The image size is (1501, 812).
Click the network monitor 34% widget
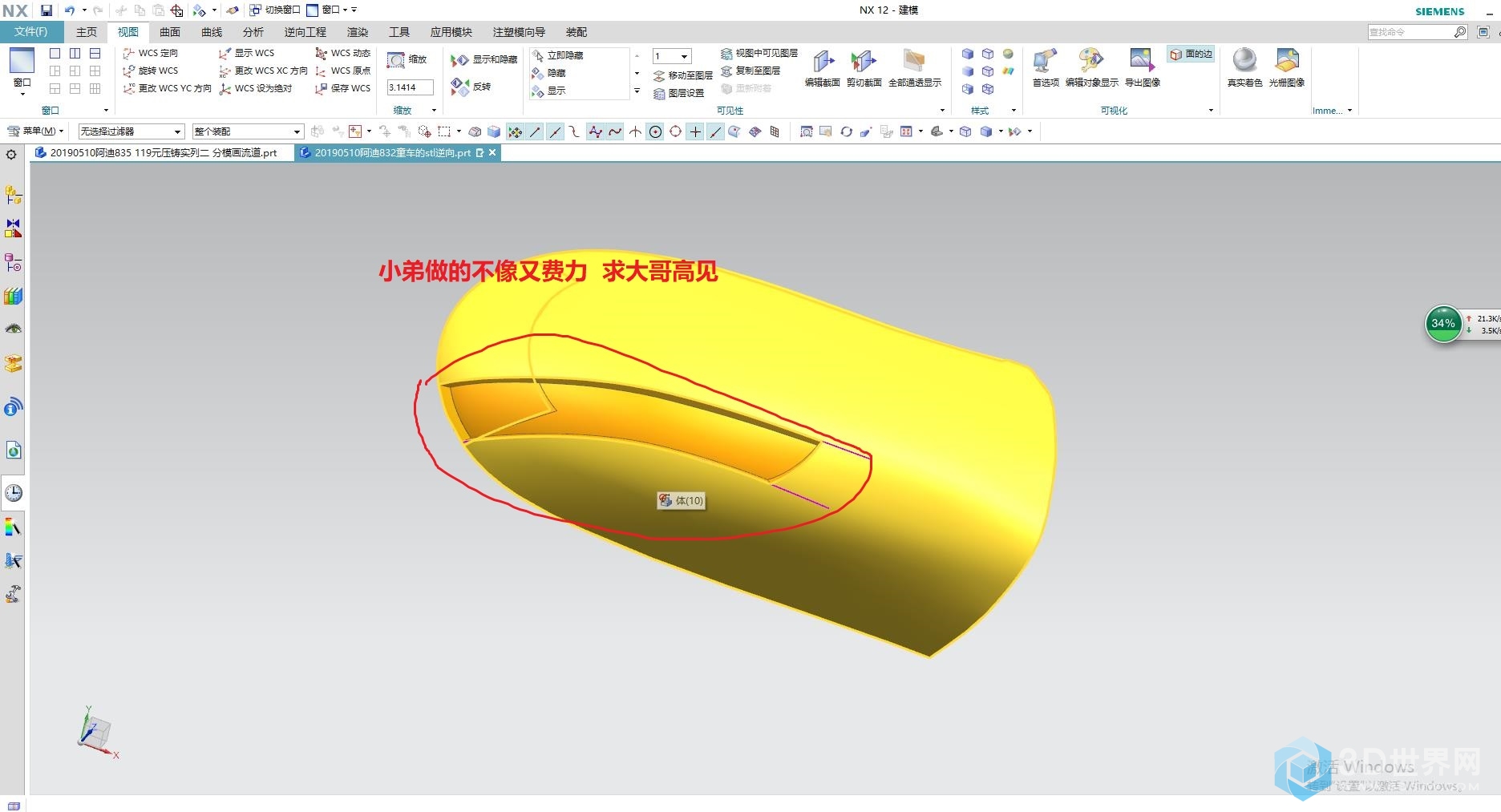tap(1443, 324)
